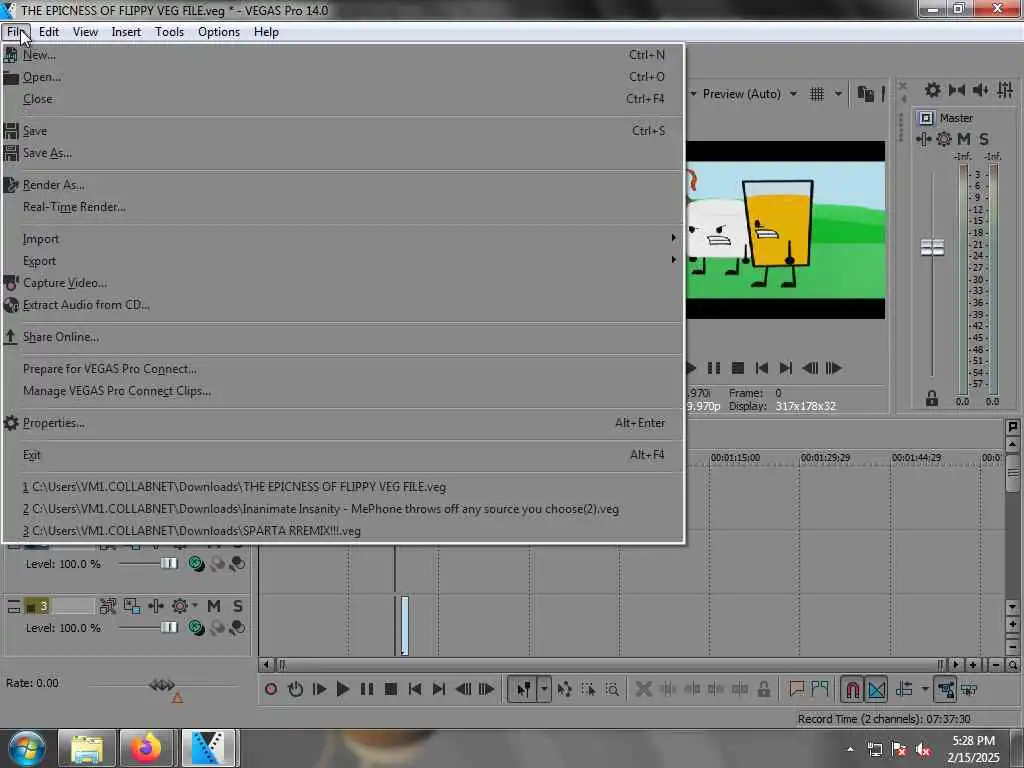Click the Dim Output speaker icon in the mixer
The width and height of the screenshot is (1024, 768).
coord(980,90)
